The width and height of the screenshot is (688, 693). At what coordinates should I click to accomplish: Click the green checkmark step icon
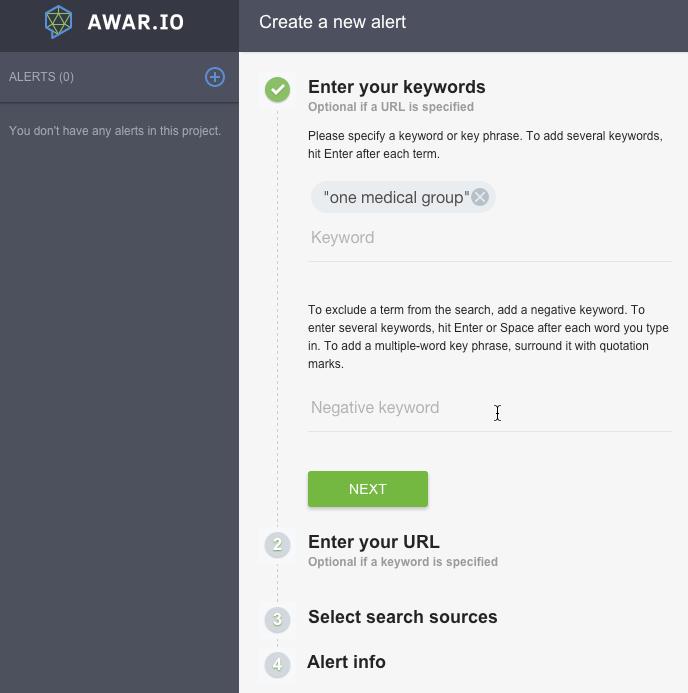tap(278, 90)
